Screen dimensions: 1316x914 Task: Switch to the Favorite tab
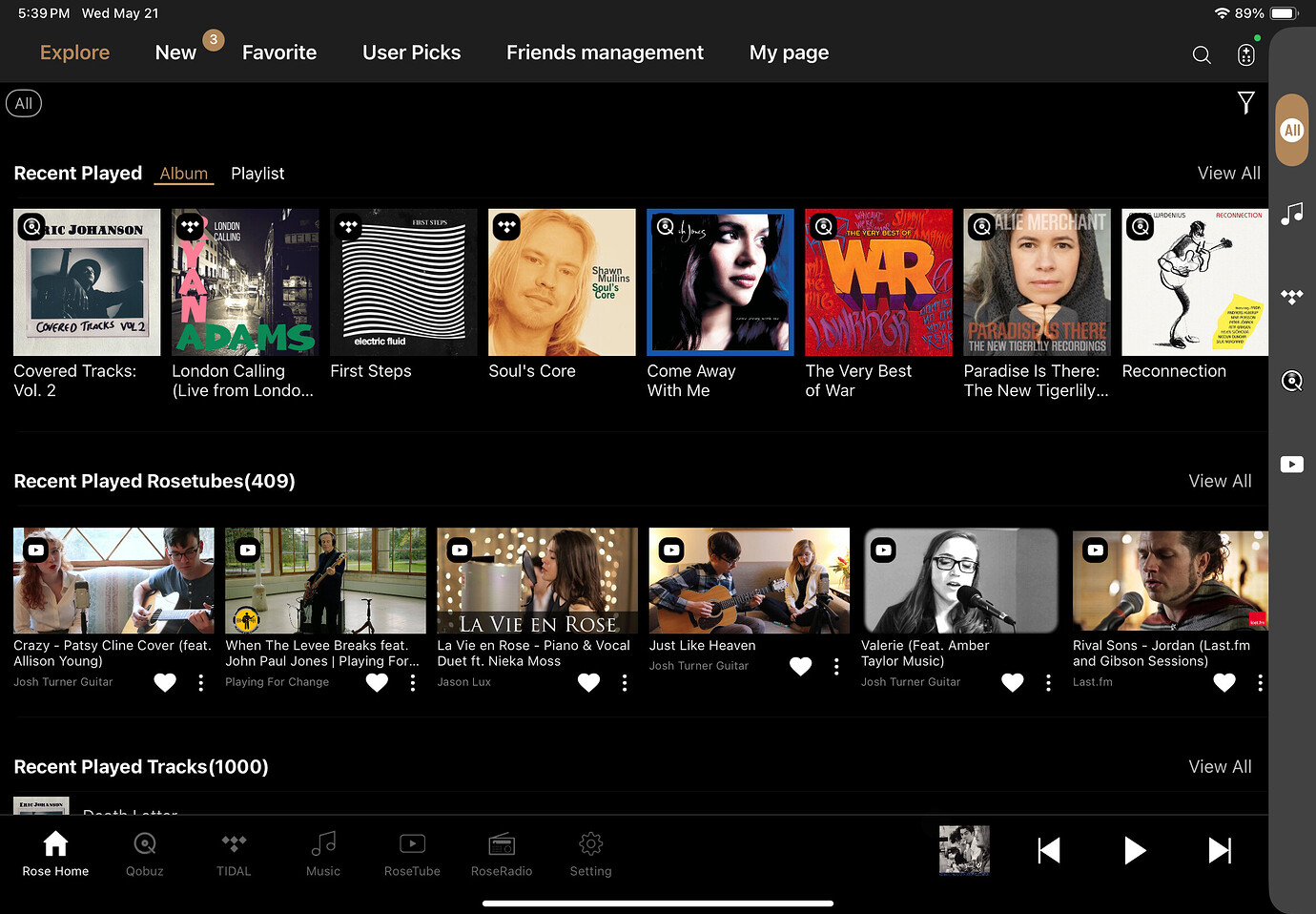pyautogui.click(x=279, y=52)
